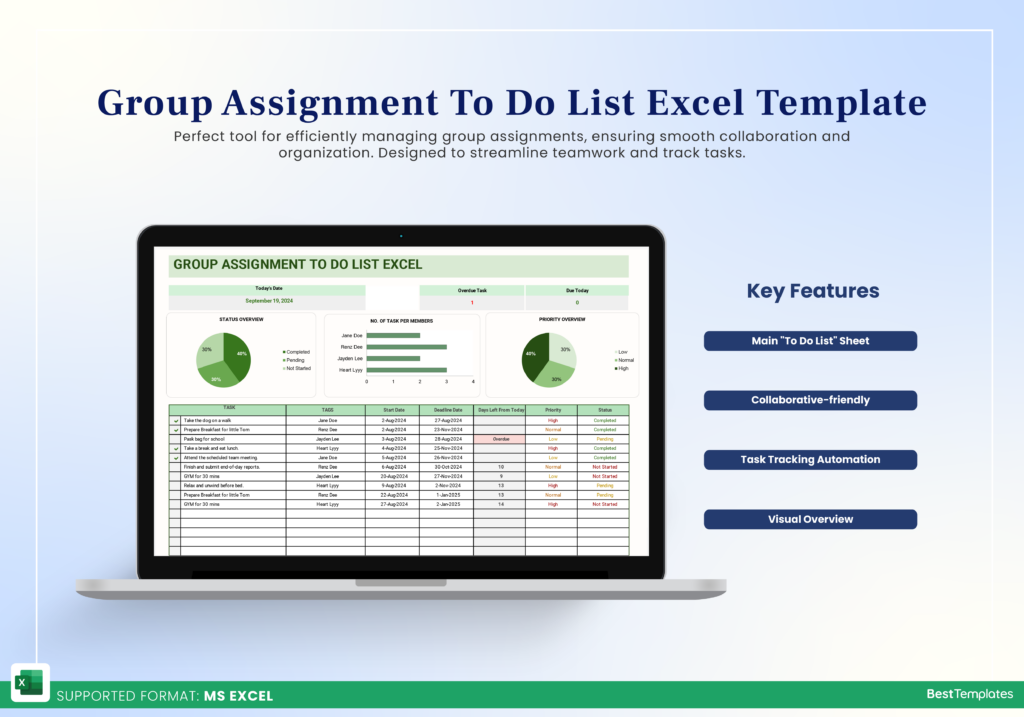This screenshot has height=717, width=1024.
Task: Select the pink "Overdue" cell
Action: click(x=500, y=439)
